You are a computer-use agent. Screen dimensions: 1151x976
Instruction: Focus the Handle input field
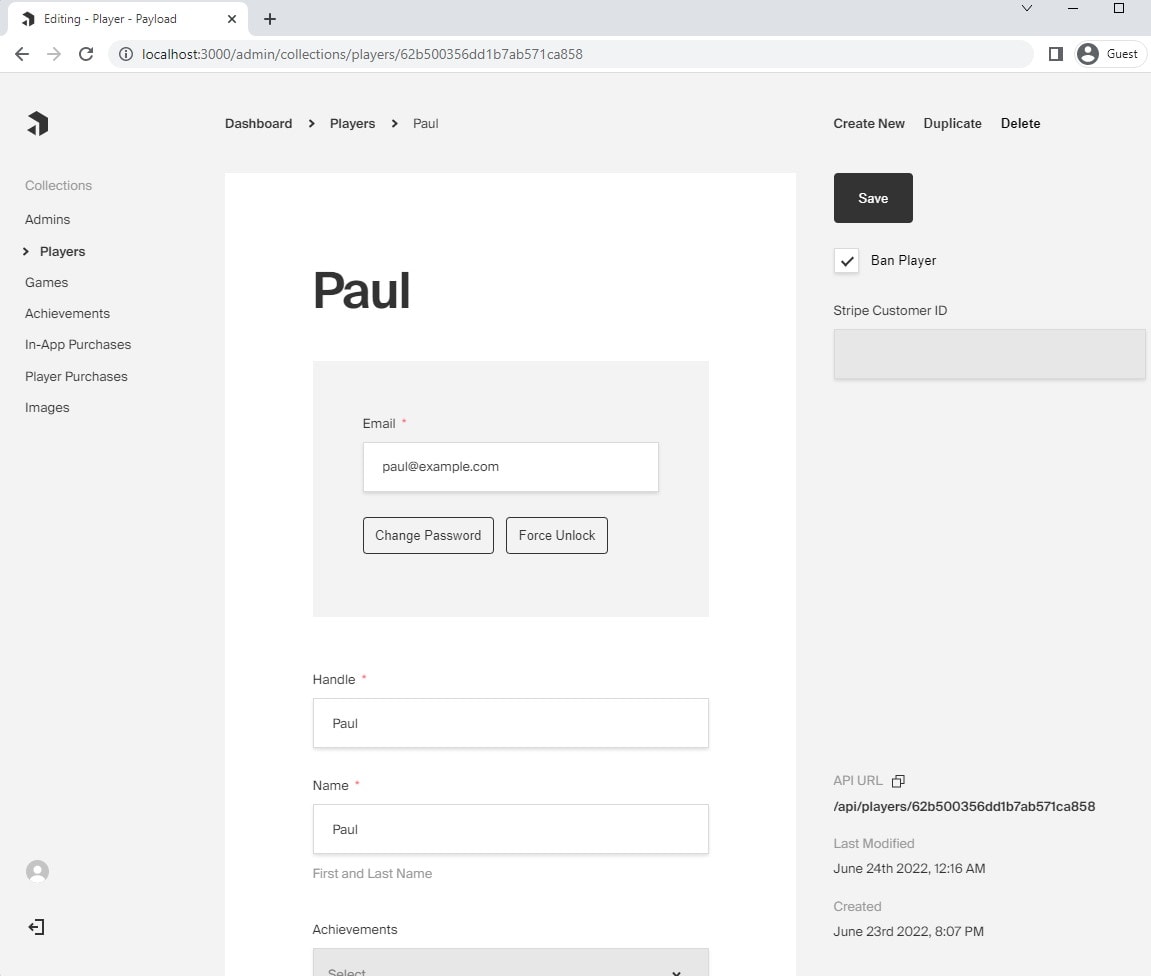coord(510,724)
